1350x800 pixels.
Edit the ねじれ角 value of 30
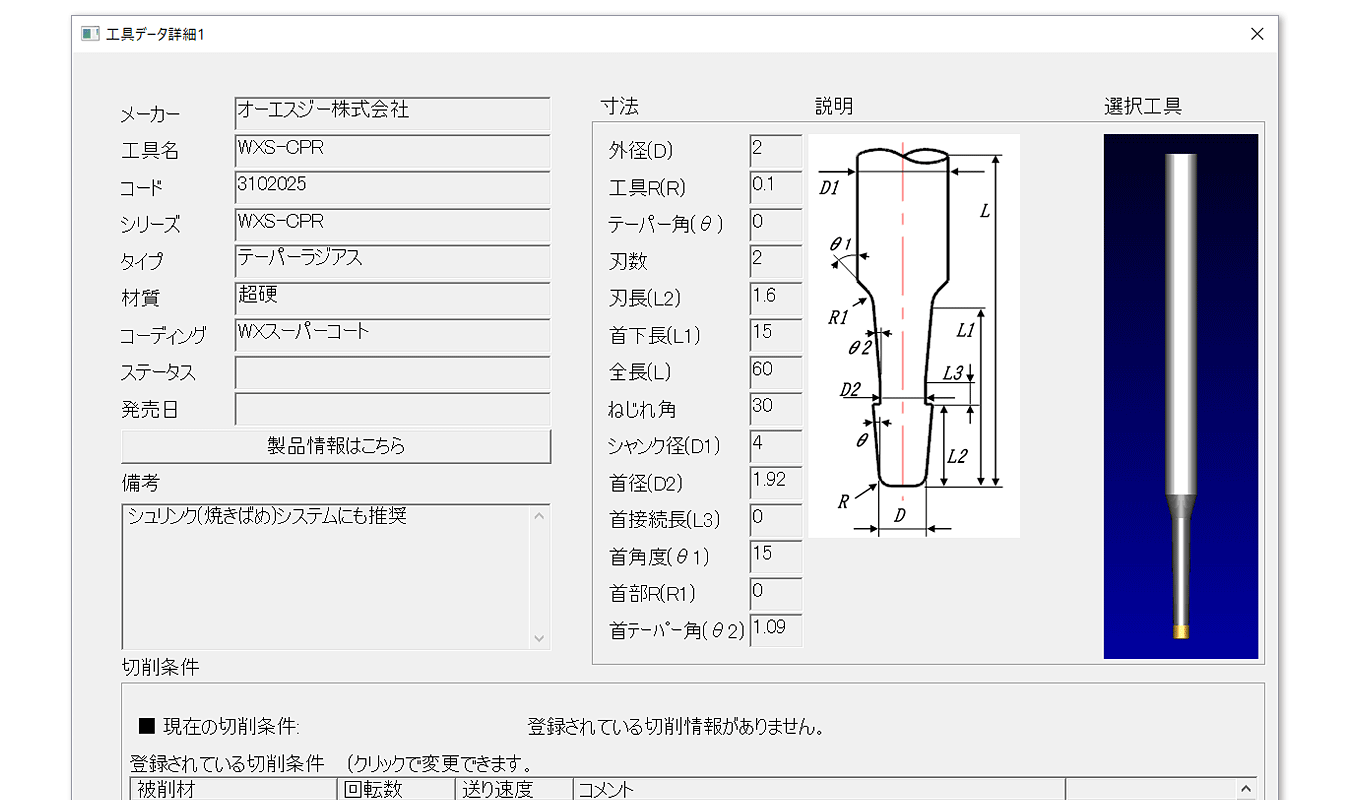click(x=776, y=408)
